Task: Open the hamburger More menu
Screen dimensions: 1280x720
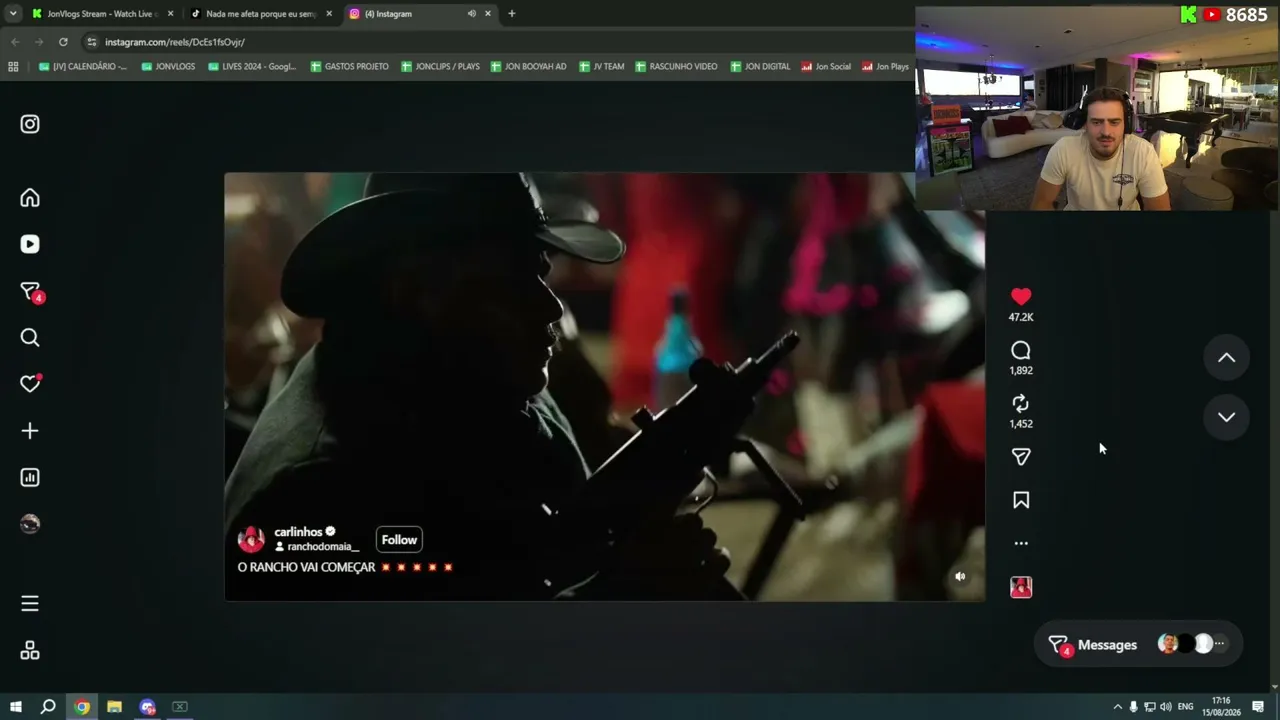Action: (x=30, y=604)
